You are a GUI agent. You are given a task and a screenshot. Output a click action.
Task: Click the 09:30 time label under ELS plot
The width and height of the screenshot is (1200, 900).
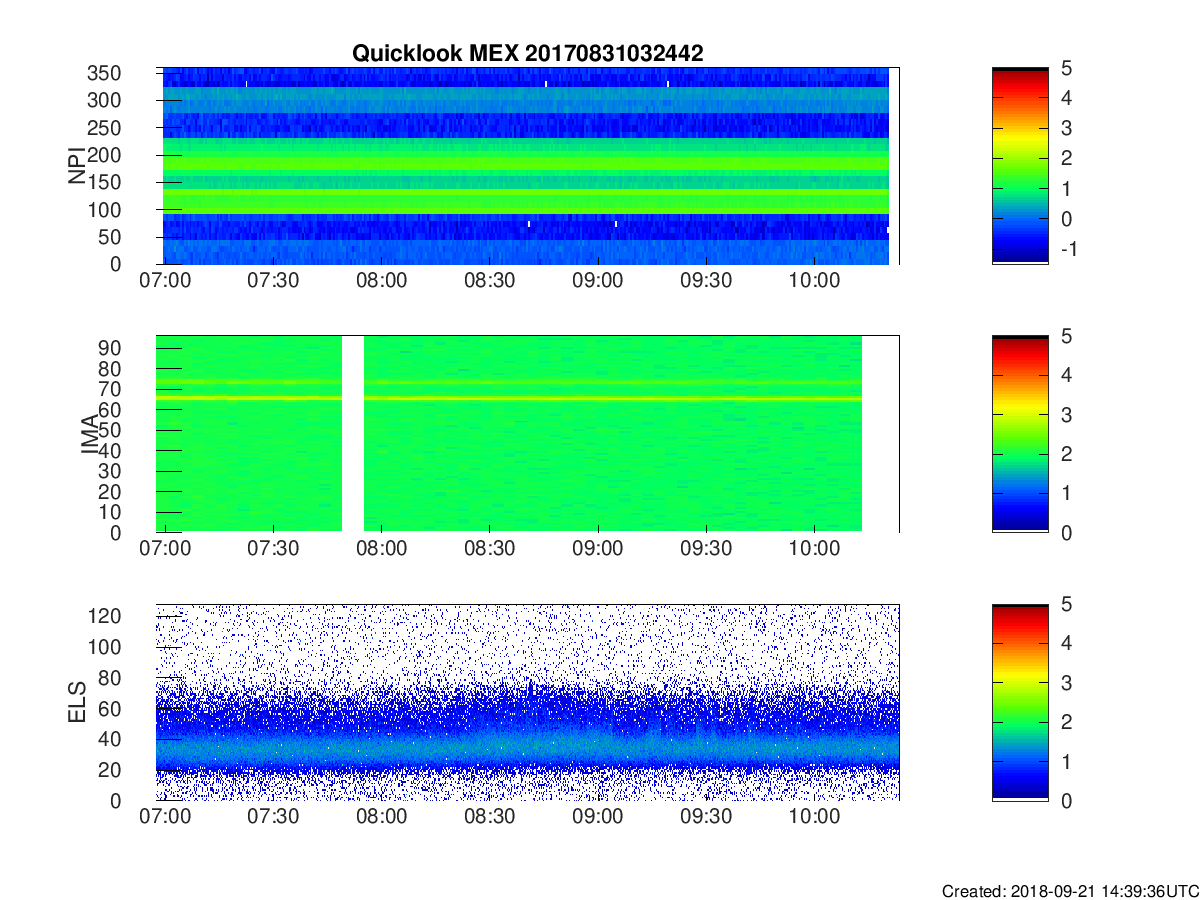pyautogui.click(x=706, y=818)
